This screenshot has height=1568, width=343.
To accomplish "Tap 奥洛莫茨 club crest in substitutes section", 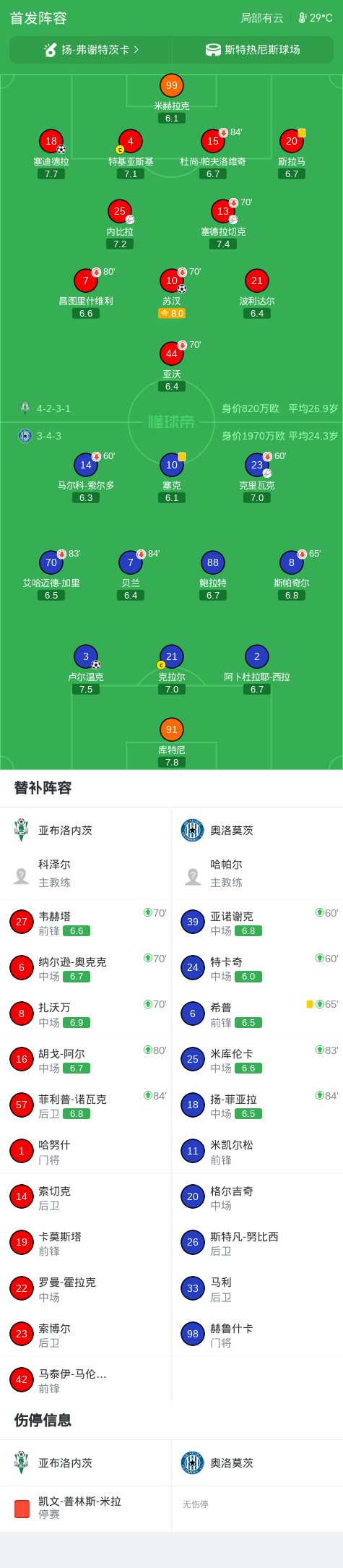I will point(193,830).
